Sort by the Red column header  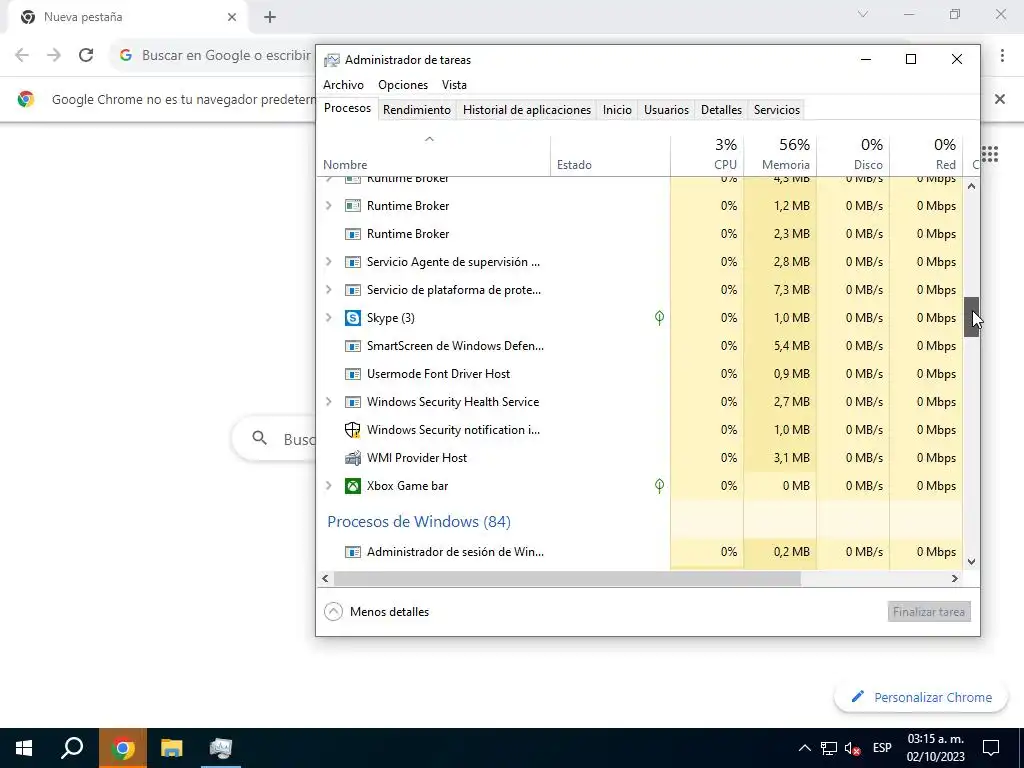click(927, 155)
